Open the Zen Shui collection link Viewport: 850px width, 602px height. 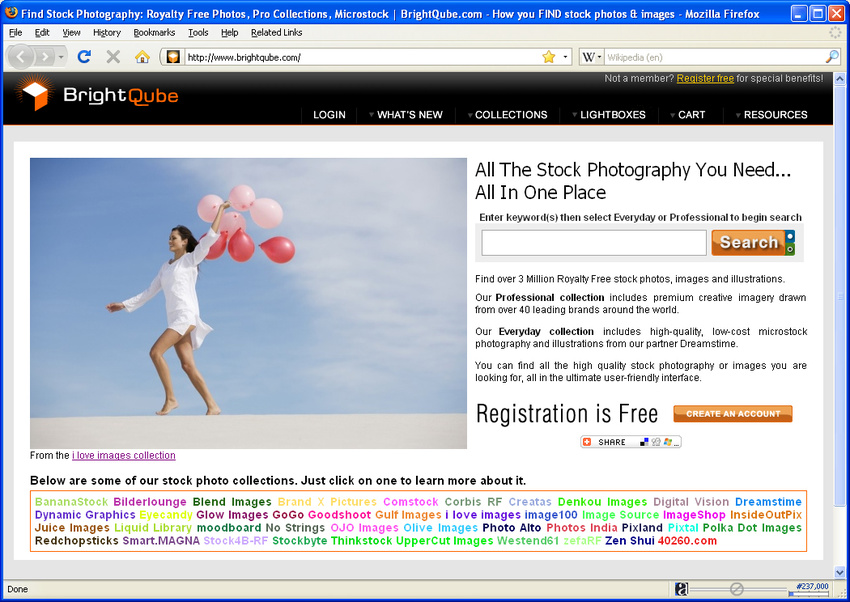629,541
